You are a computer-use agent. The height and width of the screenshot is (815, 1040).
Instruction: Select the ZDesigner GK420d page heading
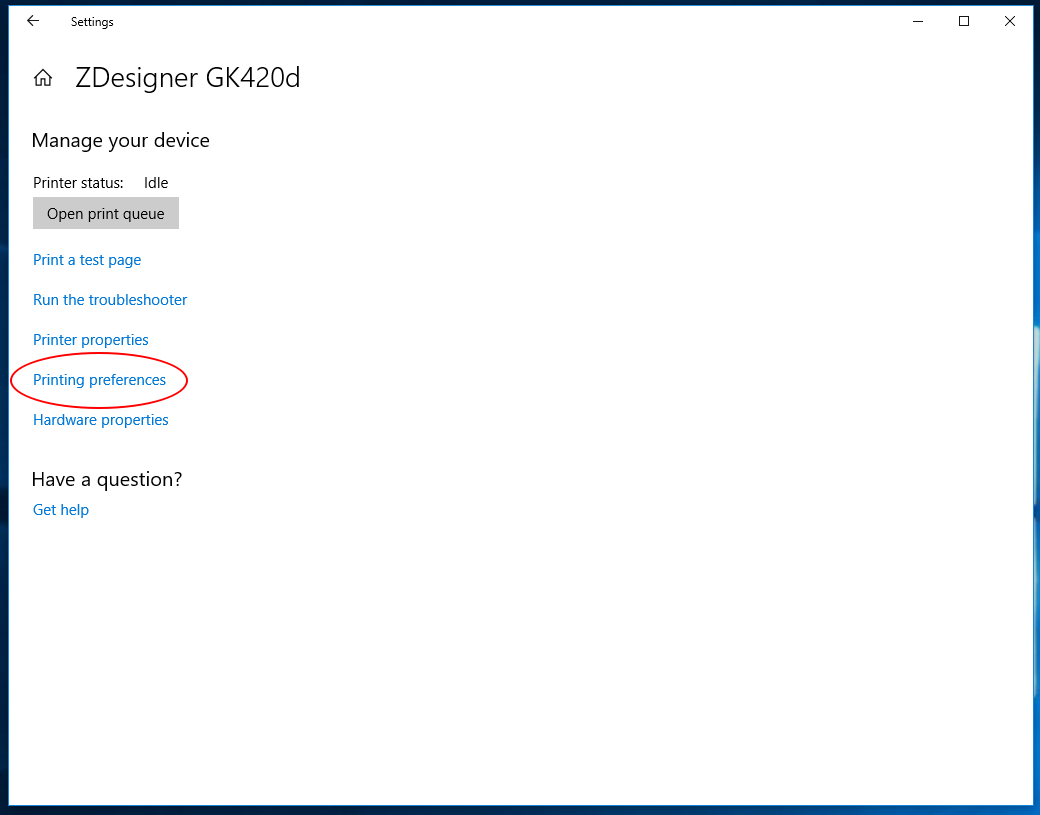[x=188, y=78]
